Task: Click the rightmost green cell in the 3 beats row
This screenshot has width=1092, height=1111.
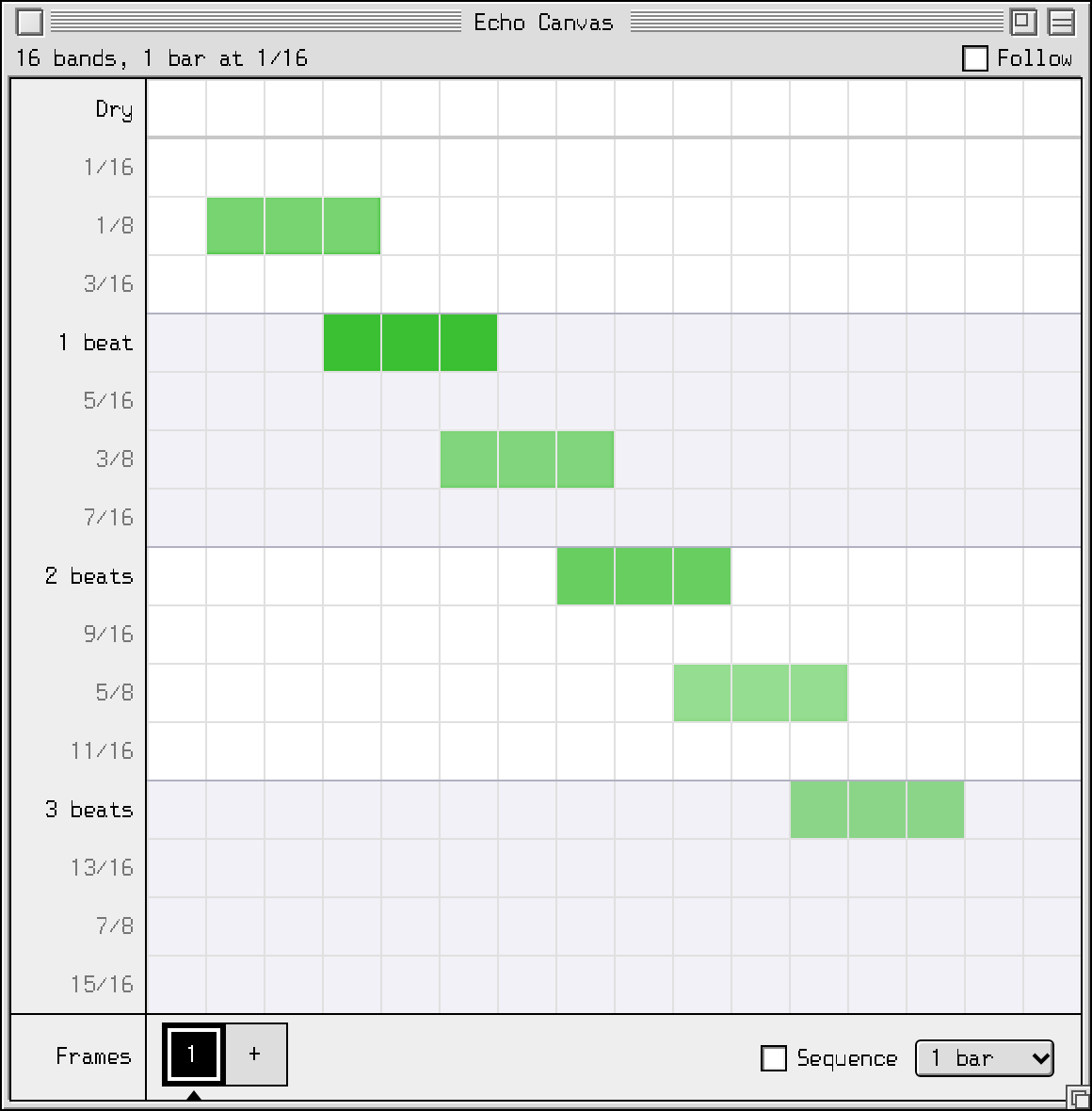Action: (x=936, y=810)
